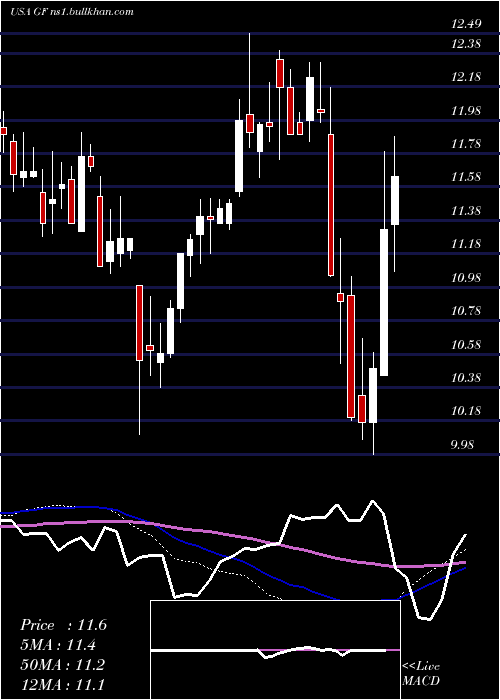500x700 pixels.
Task: Click the 12.18 price axis label
Action: click(466, 77)
